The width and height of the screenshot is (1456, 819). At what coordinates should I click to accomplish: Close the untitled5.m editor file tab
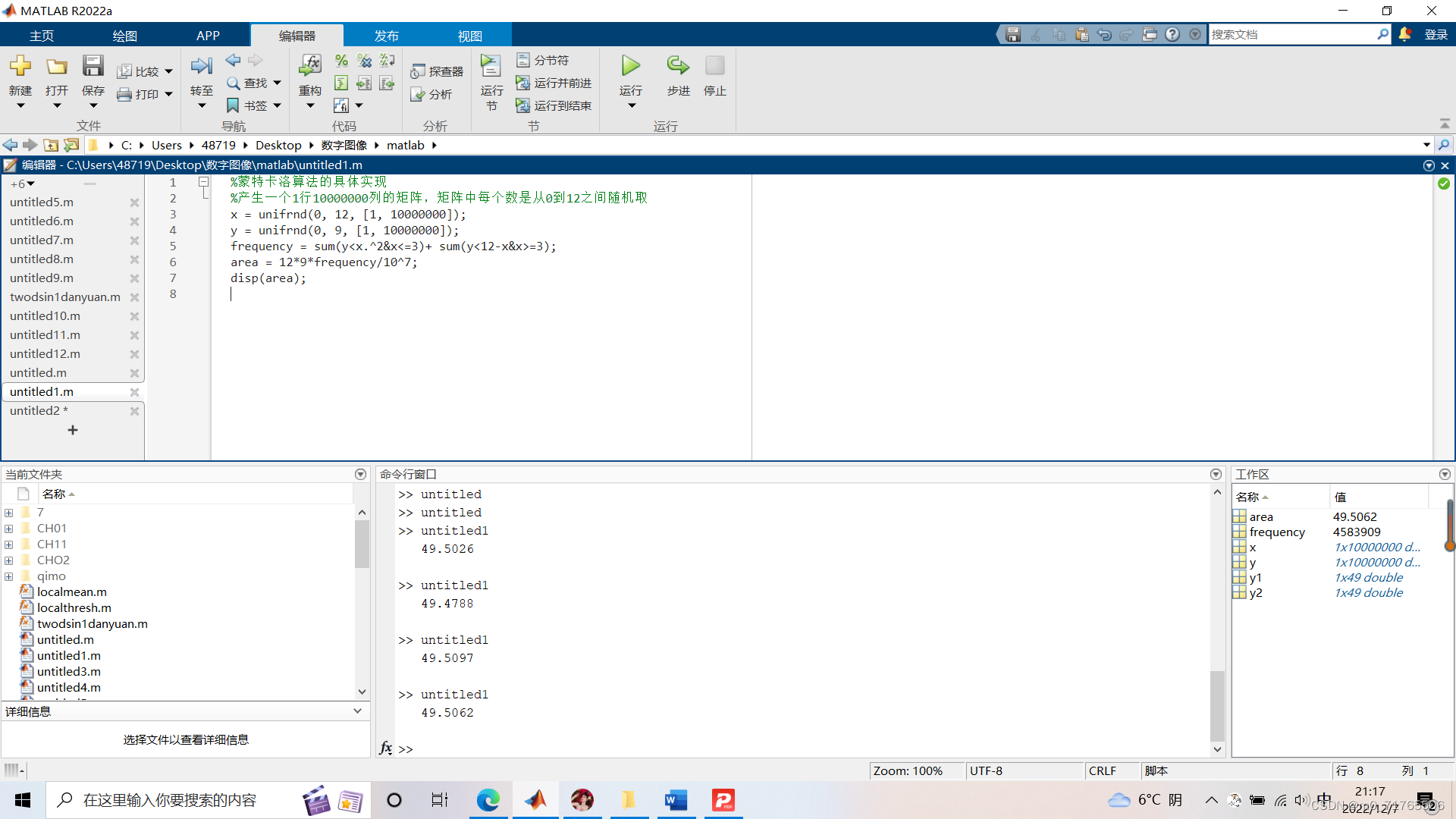(134, 202)
